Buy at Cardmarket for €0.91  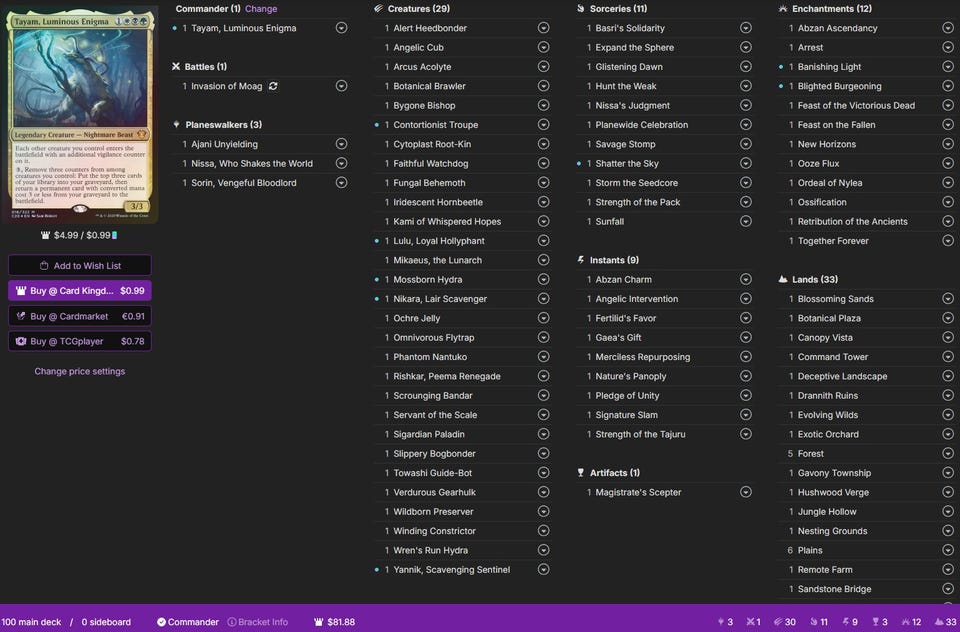pos(80,316)
